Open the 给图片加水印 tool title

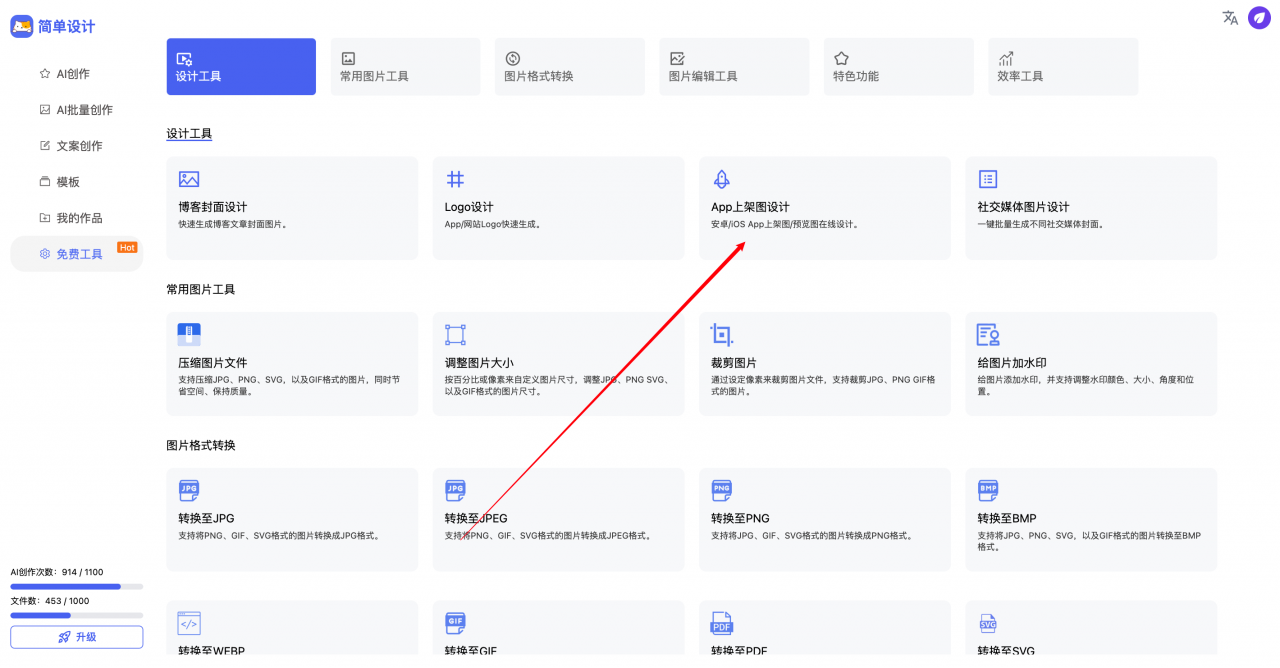click(1012, 363)
